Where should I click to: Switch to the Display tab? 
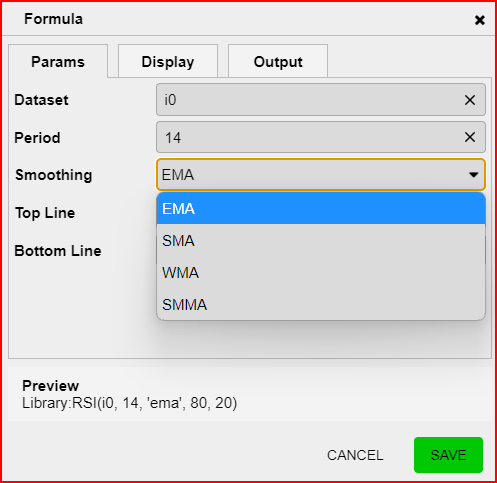coord(168,62)
